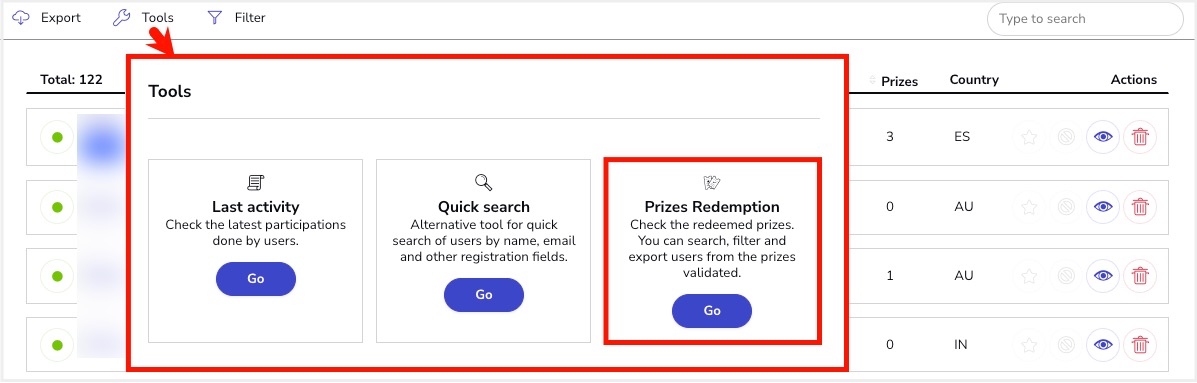Delete the IN user with trash icon
Viewport: 1197px width, 383px height.
(x=1140, y=345)
